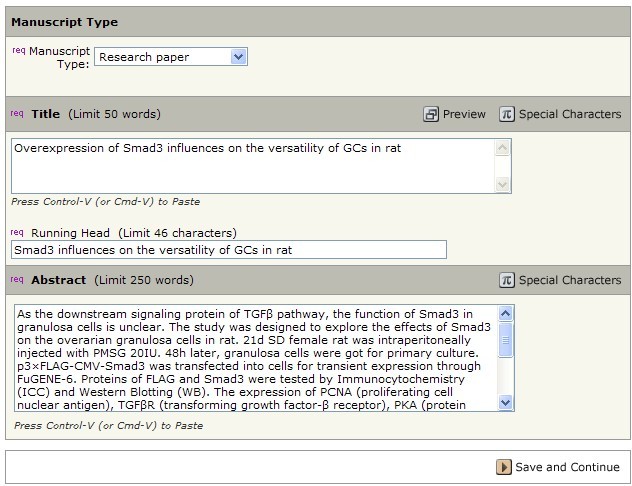Click the Special Characters text in the Title header
This screenshot has width=632, height=486.
coord(570,114)
